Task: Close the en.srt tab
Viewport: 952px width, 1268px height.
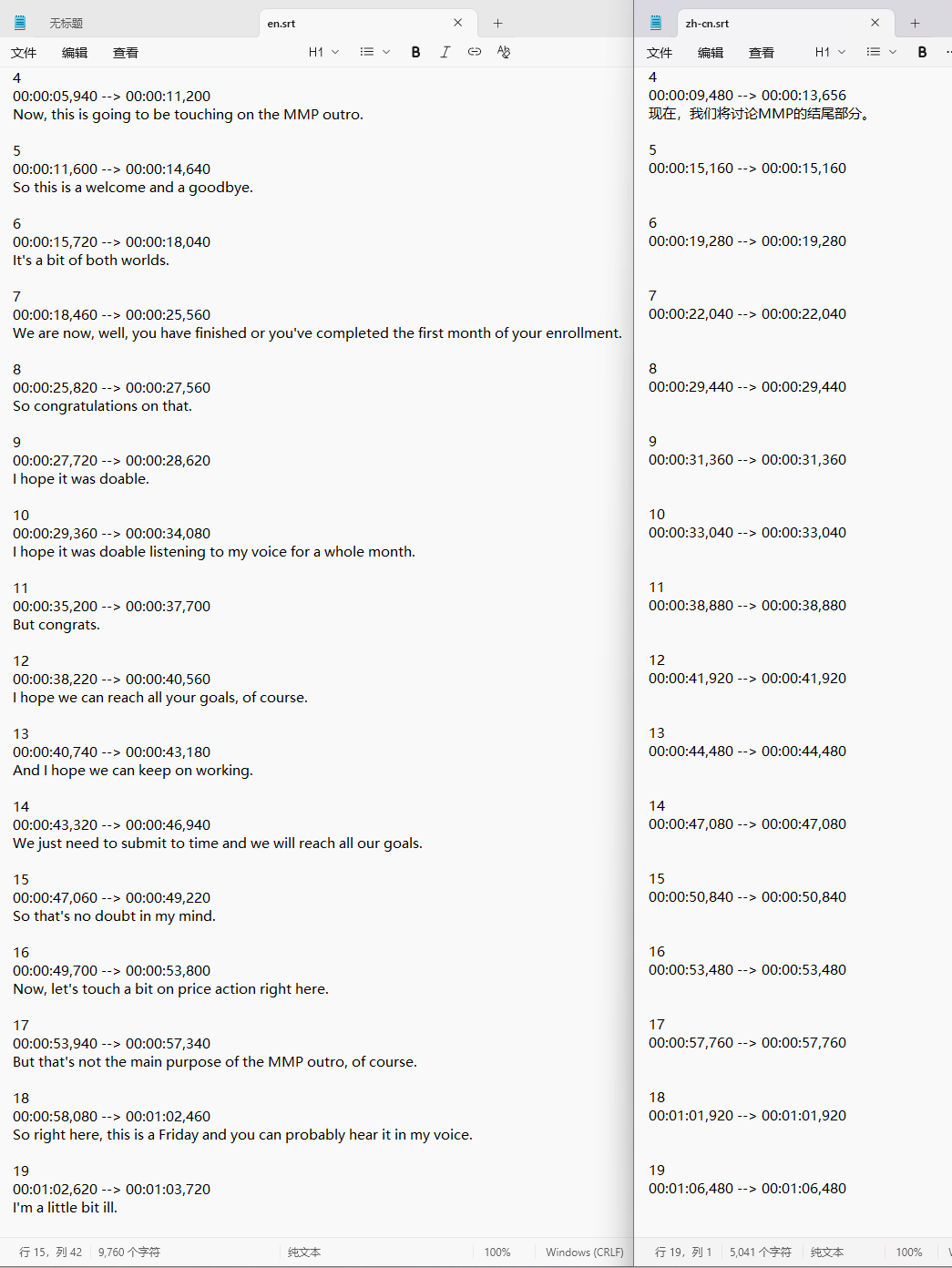Action: click(458, 23)
